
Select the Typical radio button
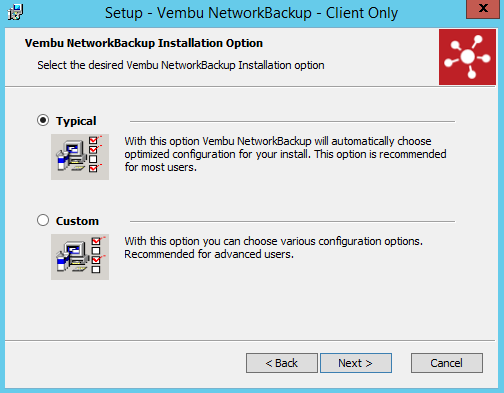click(43, 120)
